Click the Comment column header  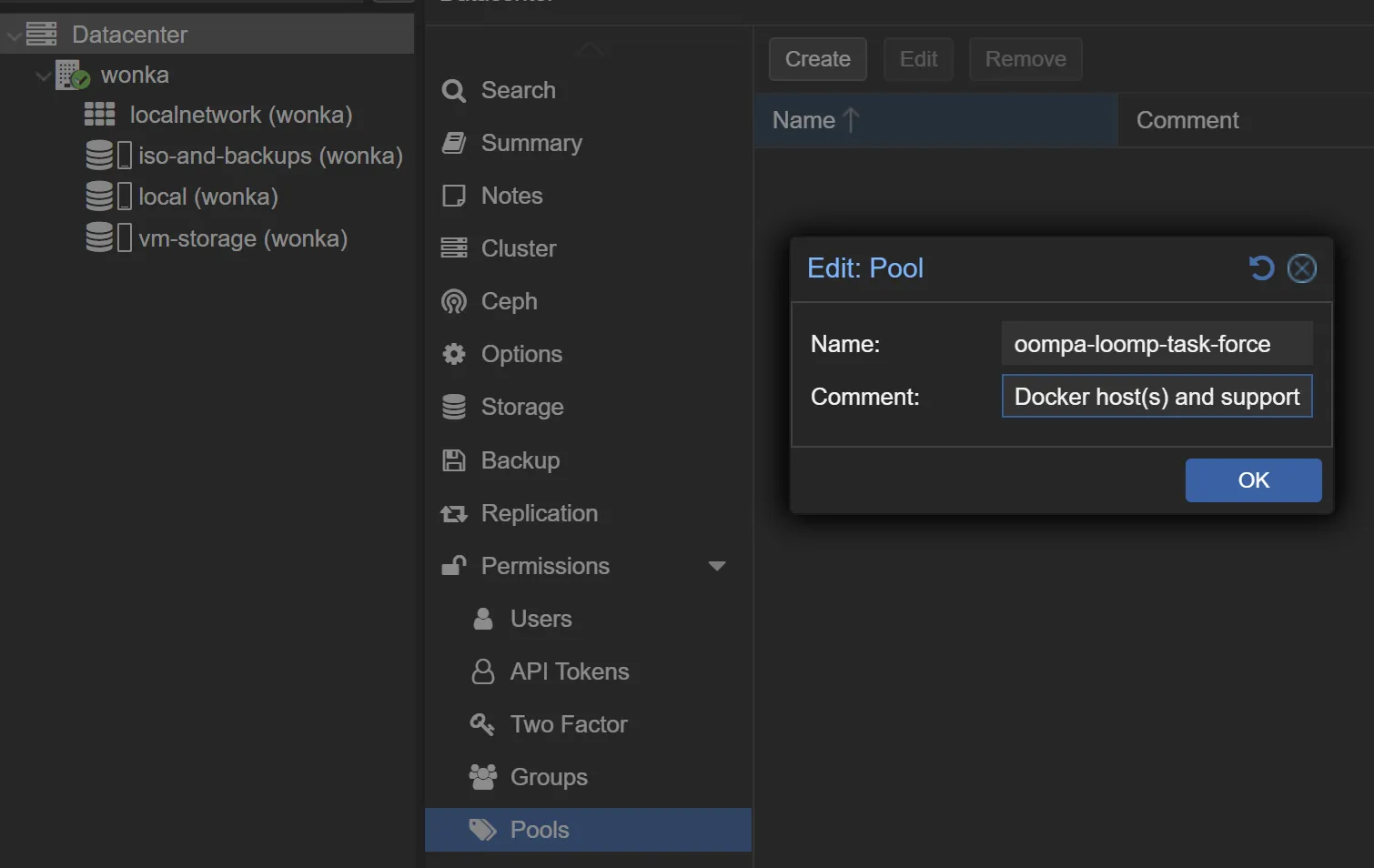pos(1246,120)
